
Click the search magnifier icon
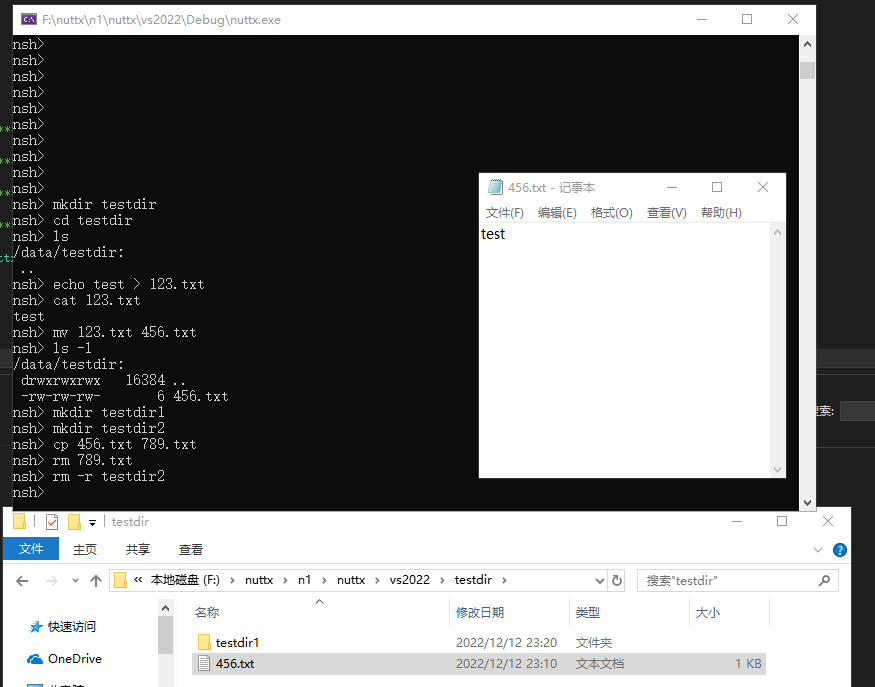(824, 581)
